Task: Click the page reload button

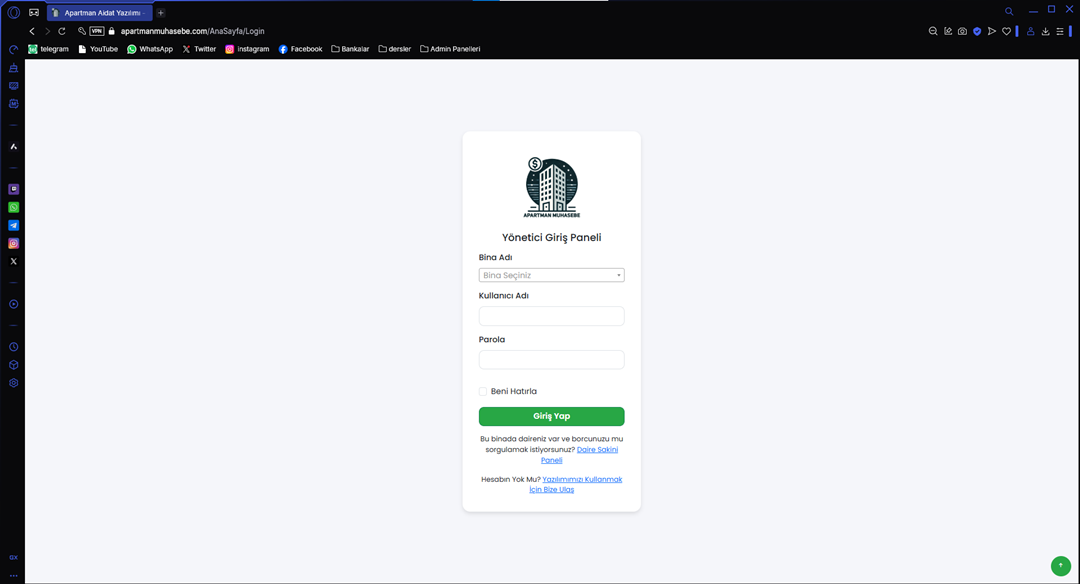Action: (62, 31)
